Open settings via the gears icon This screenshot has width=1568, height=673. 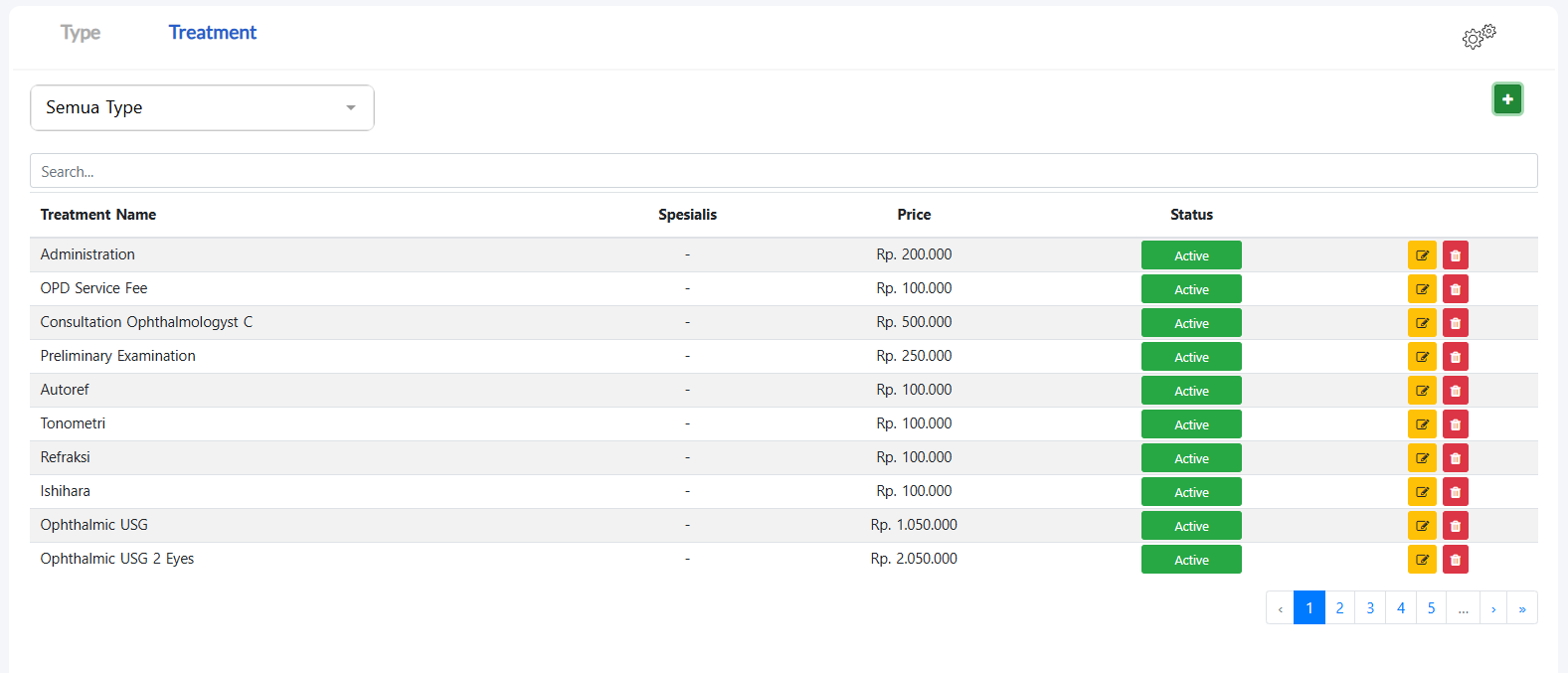coord(1479,37)
